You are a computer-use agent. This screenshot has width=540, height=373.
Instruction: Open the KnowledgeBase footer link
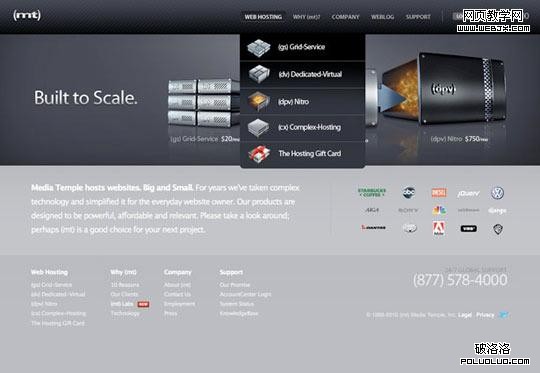click(239, 314)
